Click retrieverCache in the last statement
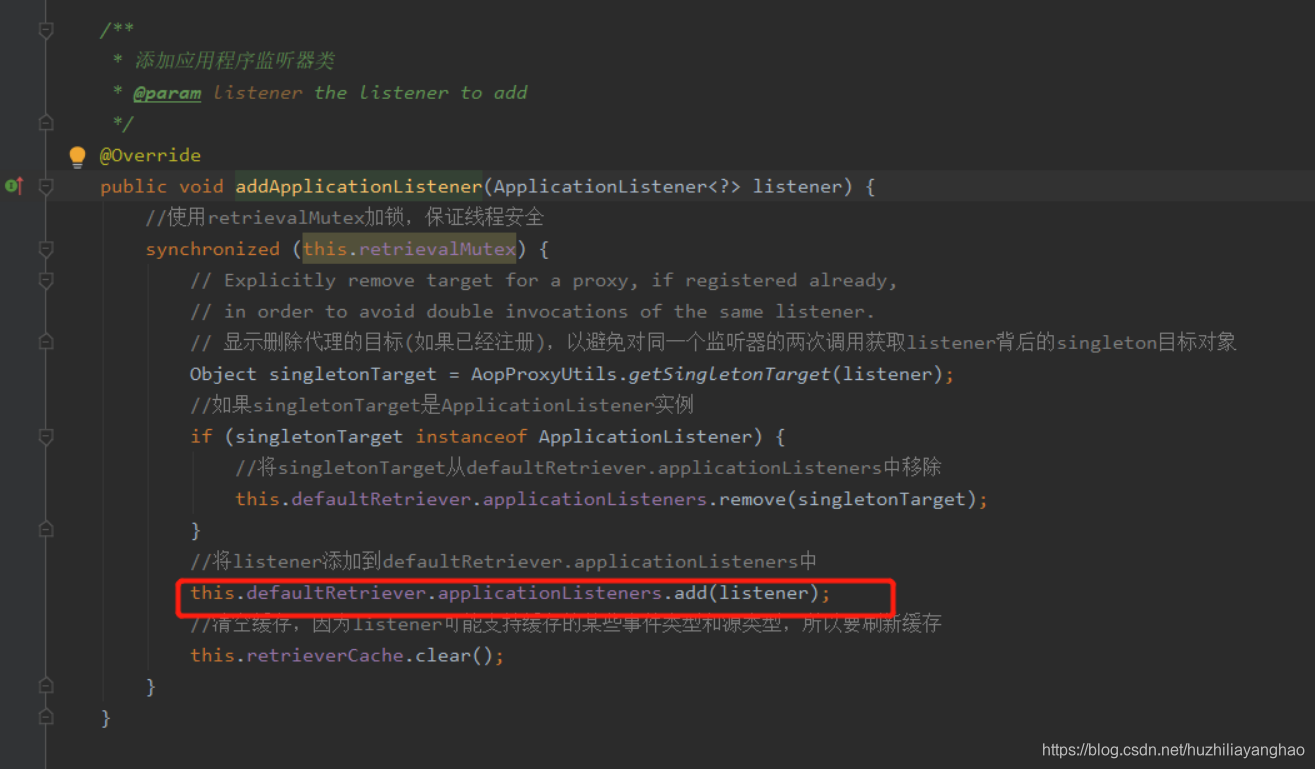 [325, 656]
